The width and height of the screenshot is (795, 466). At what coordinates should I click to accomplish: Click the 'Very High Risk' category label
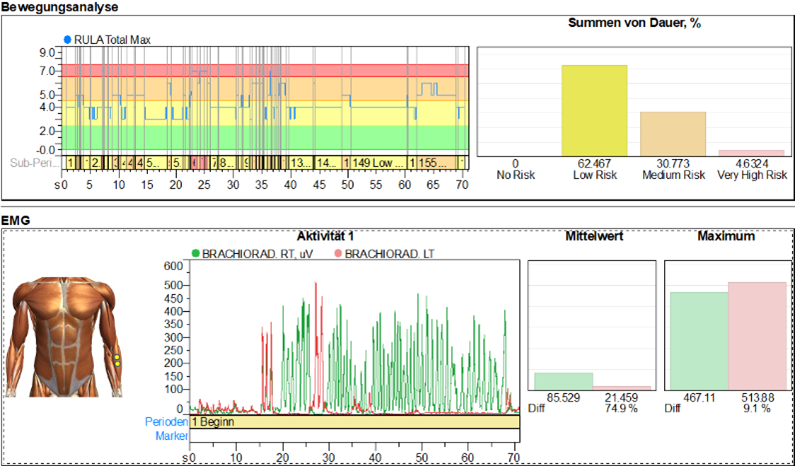click(752, 175)
